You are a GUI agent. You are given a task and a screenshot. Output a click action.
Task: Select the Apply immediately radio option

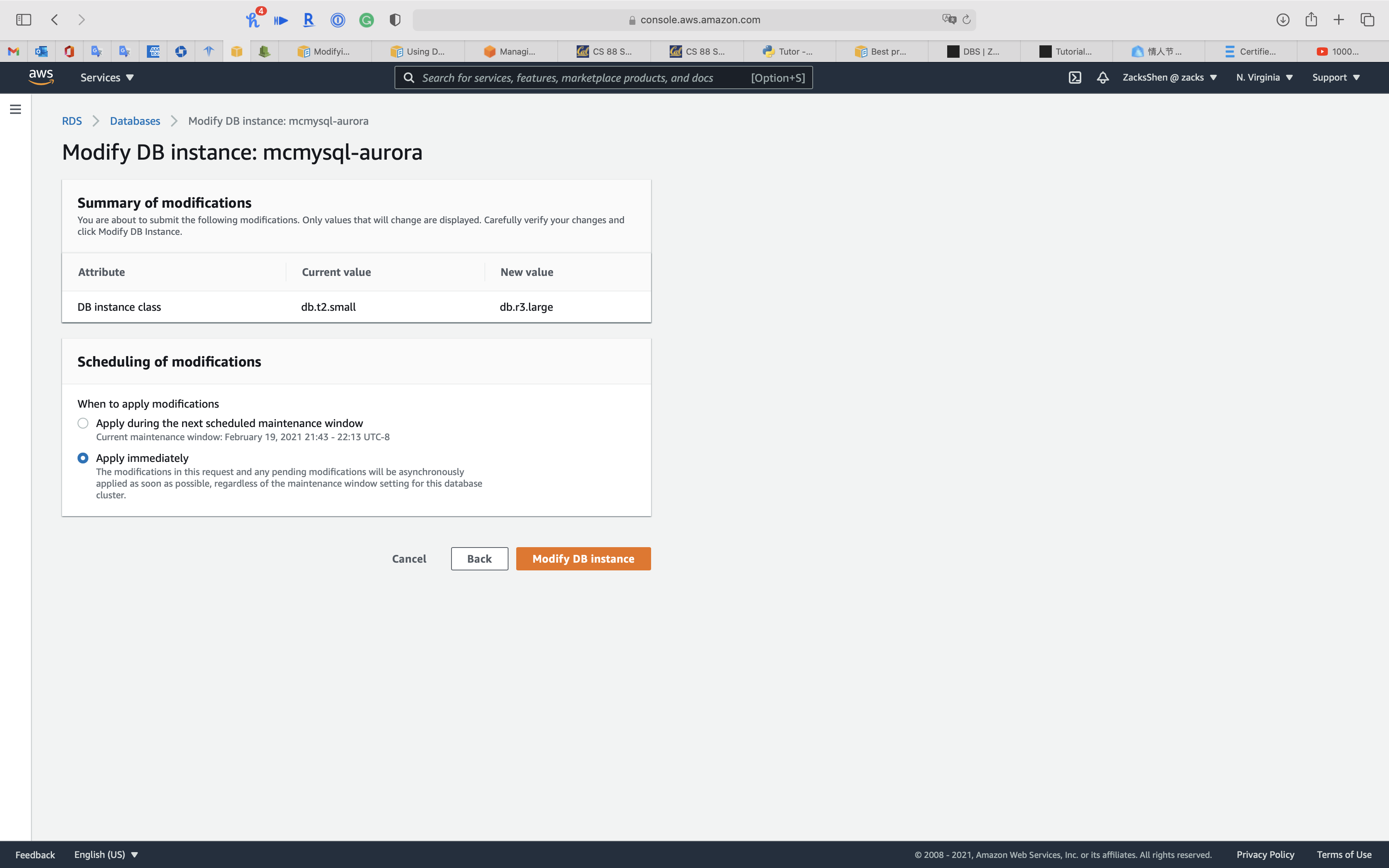[83, 458]
